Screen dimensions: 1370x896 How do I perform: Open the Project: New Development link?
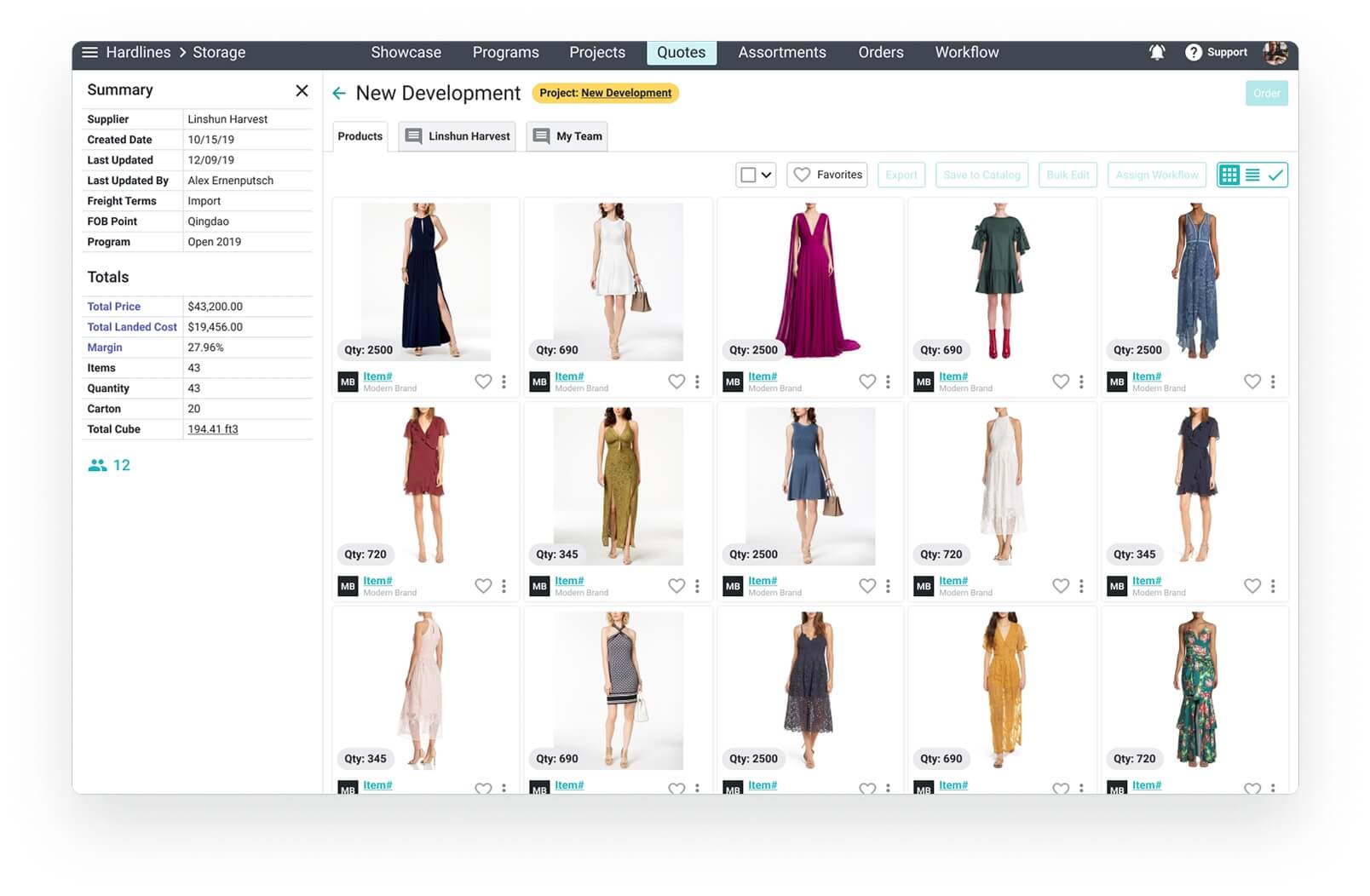click(x=625, y=94)
